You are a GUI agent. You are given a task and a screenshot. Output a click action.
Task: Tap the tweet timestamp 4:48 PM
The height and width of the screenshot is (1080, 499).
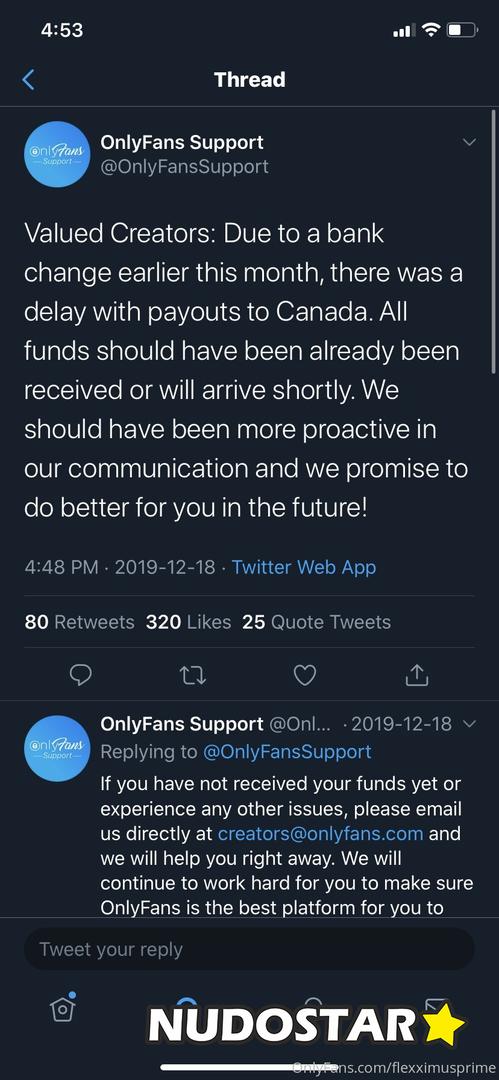pos(61,568)
